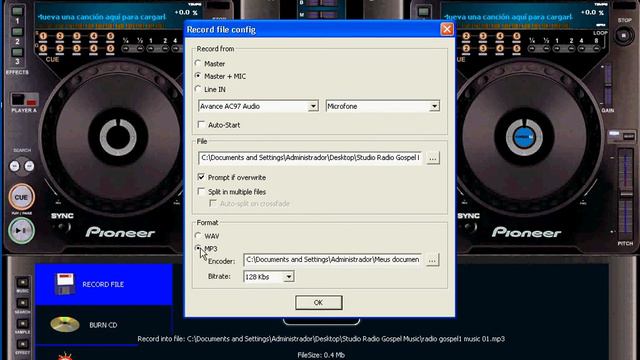Set 1-beat loop on left deck
The width and height of the screenshot is (640, 360).
coord(151,49)
